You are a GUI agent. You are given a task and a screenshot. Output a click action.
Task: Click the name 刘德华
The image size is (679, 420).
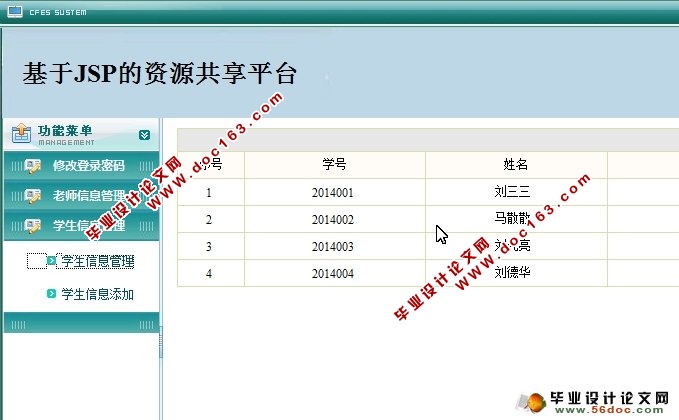coord(512,272)
